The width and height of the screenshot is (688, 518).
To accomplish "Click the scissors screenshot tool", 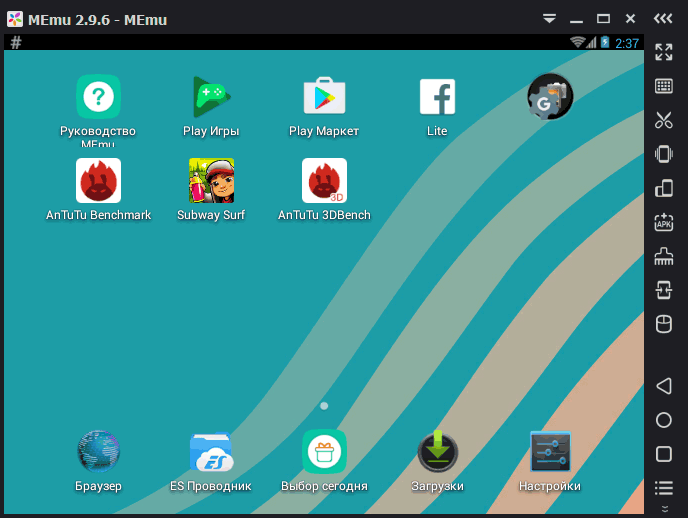I will [x=663, y=120].
